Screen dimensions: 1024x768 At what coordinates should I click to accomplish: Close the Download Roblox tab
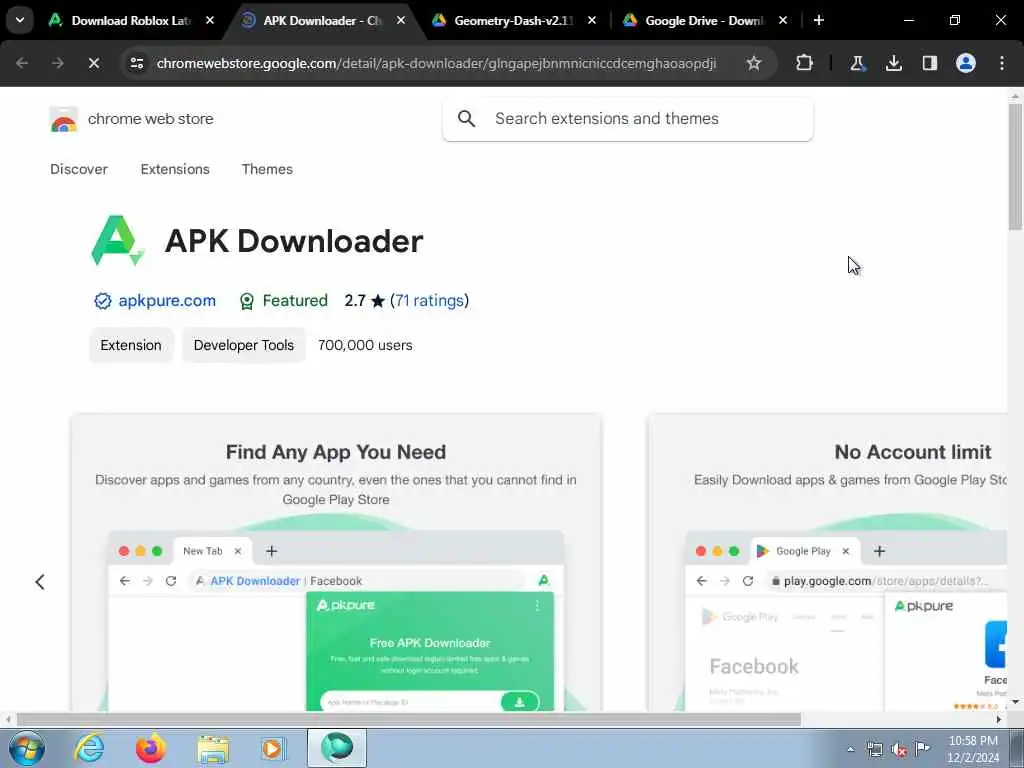click(x=210, y=20)
